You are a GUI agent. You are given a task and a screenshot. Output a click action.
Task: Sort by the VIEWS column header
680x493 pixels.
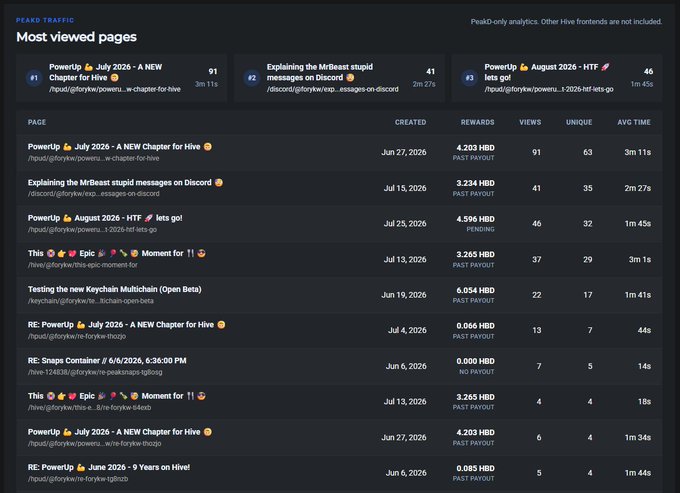tap(530, 122)
